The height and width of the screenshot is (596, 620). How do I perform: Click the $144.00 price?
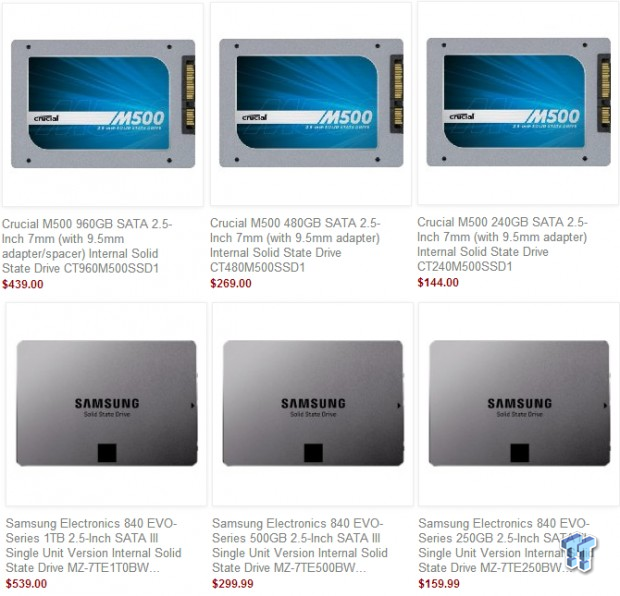tap(438, 282)
